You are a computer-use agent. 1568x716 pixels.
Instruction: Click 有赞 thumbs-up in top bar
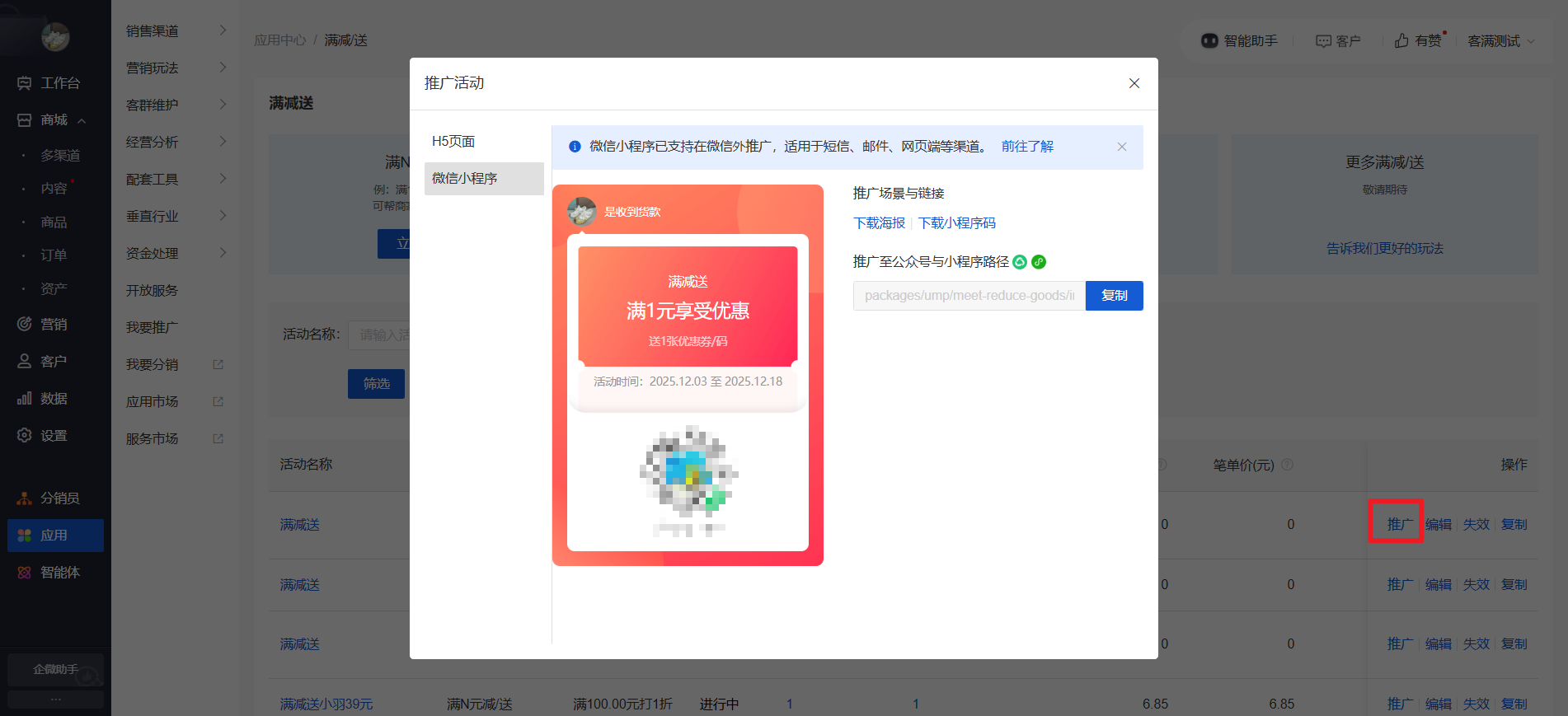point(1419,40)
